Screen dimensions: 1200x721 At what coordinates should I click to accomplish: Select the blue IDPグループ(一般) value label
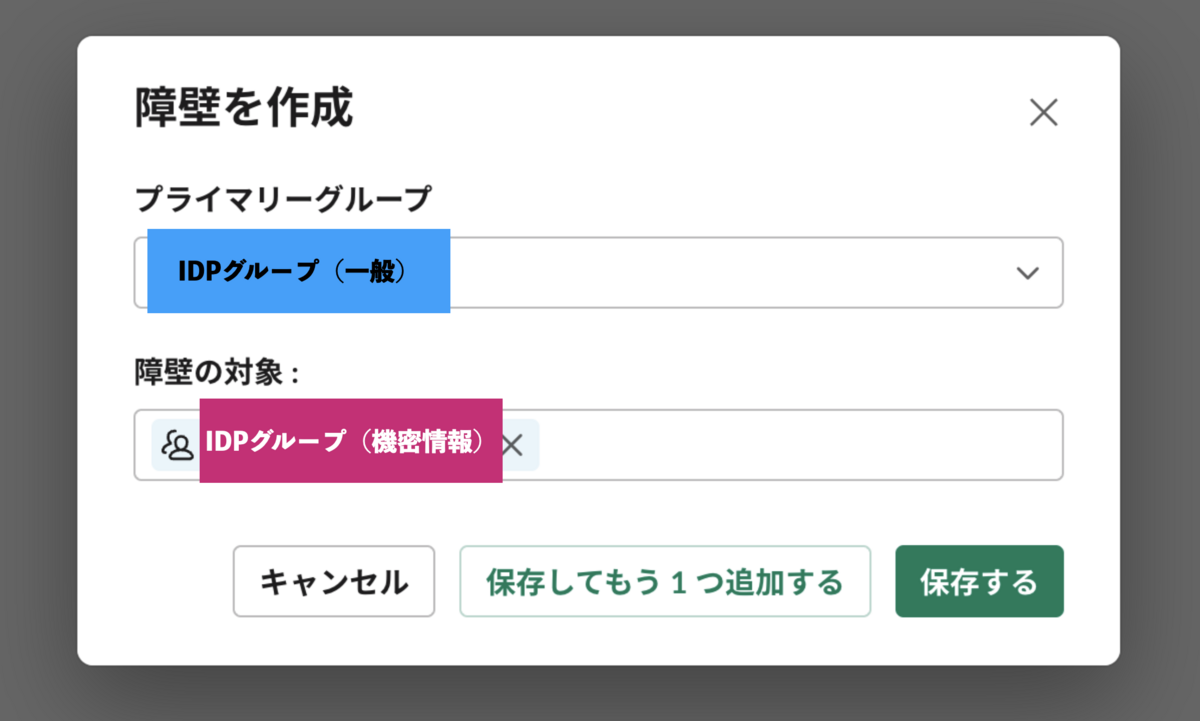298,271
